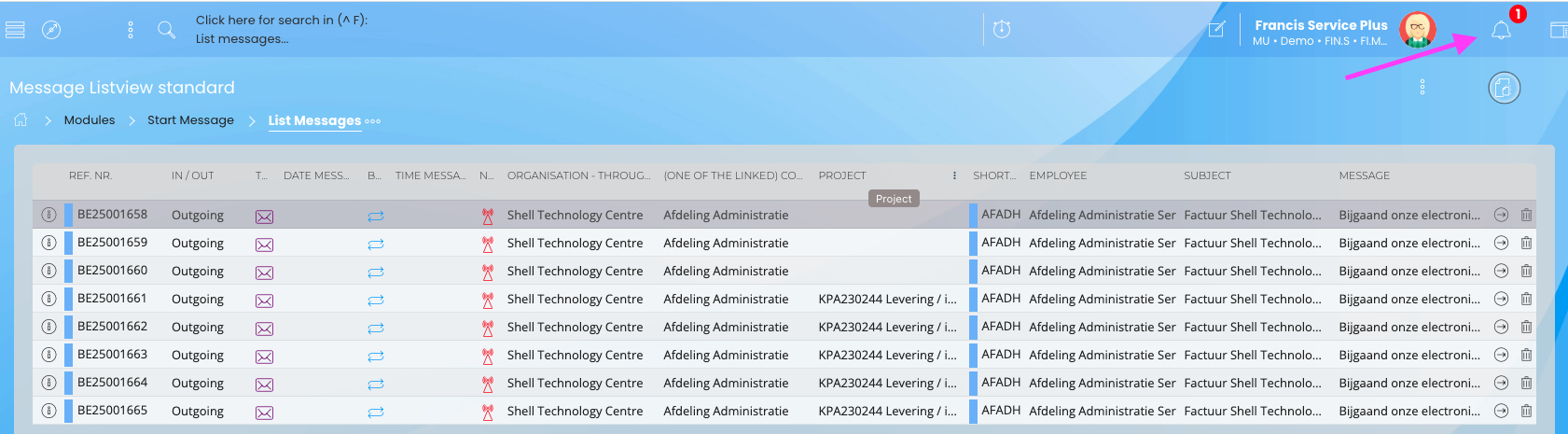
Task: Click the PROJECT column header
Action: click(x=842, y=175)
